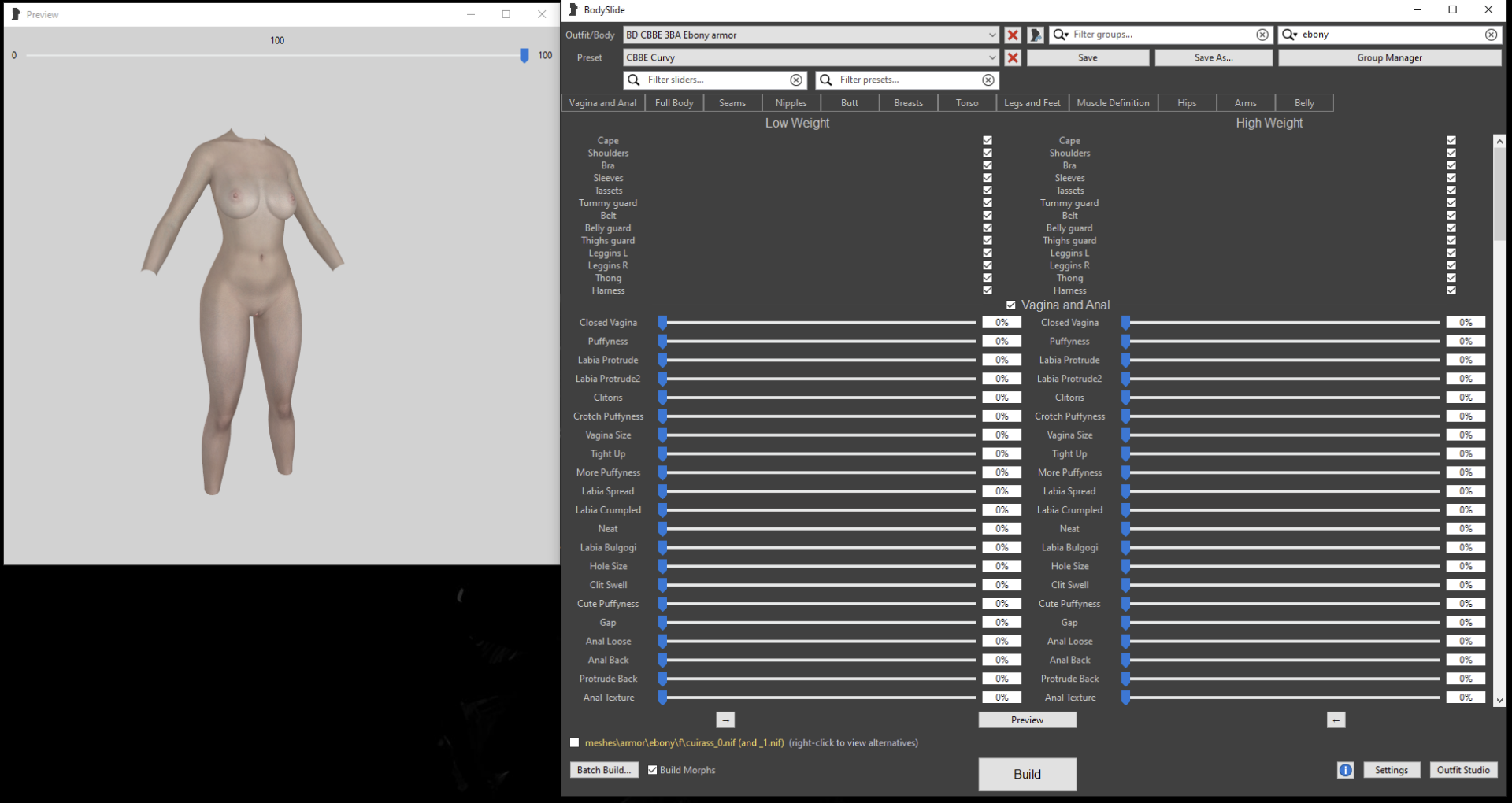Clear the 'ebony' outfit filter
This screenshot has height=803, width=1512.
(x=1491, y=35)
